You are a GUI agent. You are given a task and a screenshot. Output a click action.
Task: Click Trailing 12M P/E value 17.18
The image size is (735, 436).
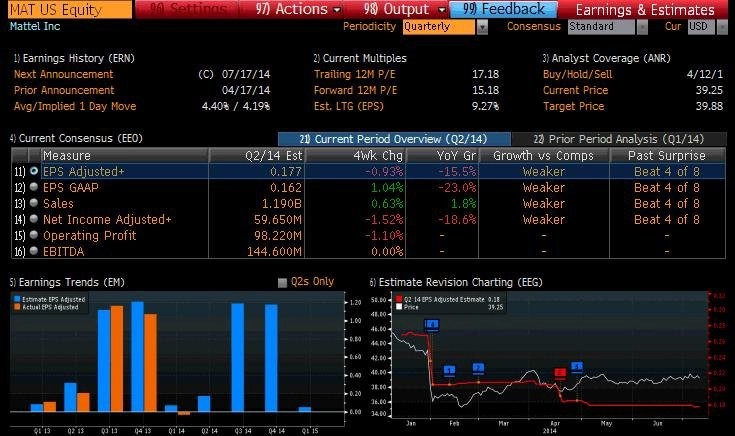click(485, 74)
